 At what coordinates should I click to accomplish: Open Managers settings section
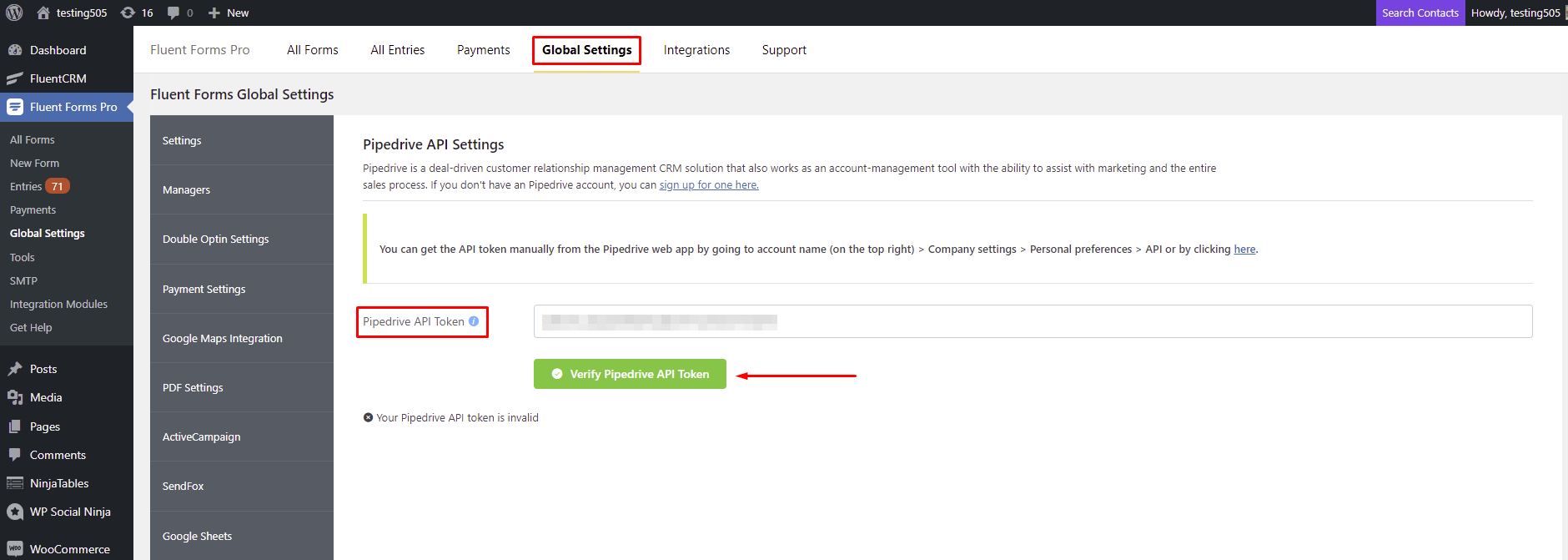tap(242, 189)
